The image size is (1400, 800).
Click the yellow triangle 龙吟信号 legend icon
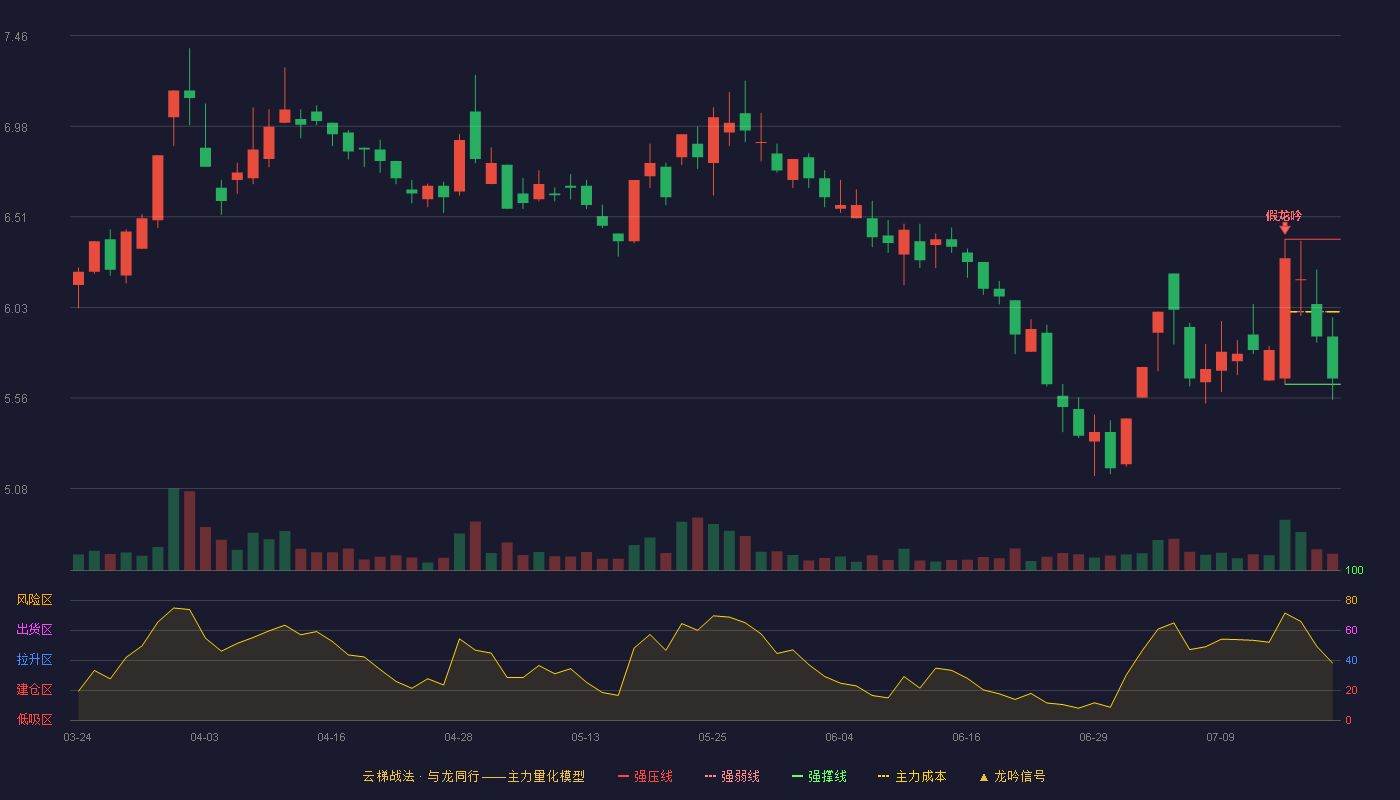pyautogui.click(x=984, y=777)
